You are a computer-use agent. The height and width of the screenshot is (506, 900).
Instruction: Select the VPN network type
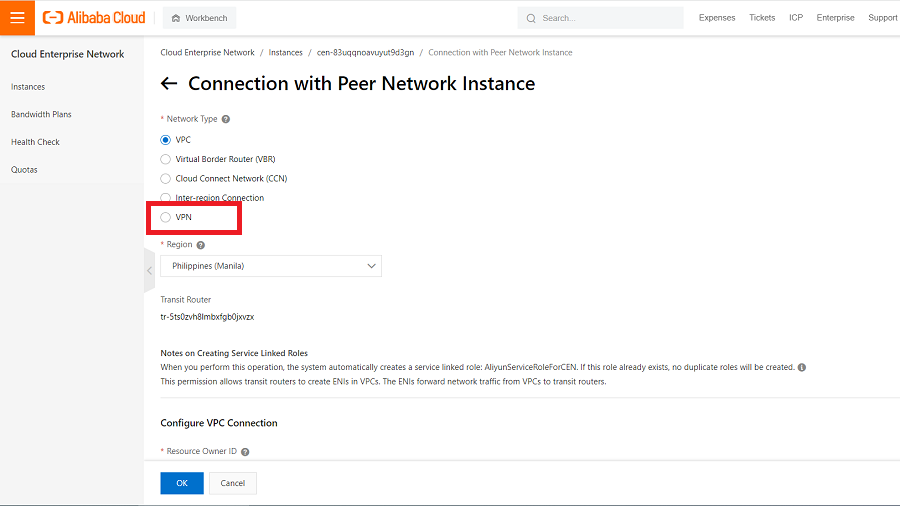tap(166, 217)
